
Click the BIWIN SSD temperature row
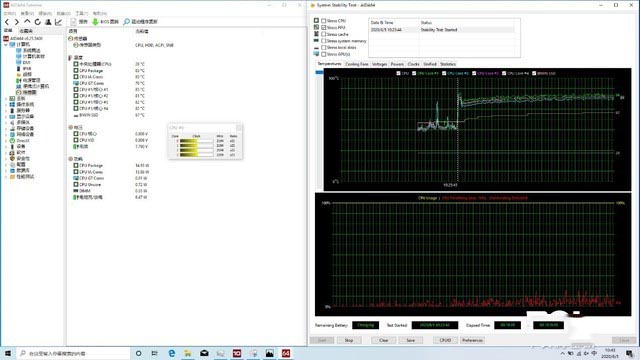pyautogui.click(x=110, y=115)
